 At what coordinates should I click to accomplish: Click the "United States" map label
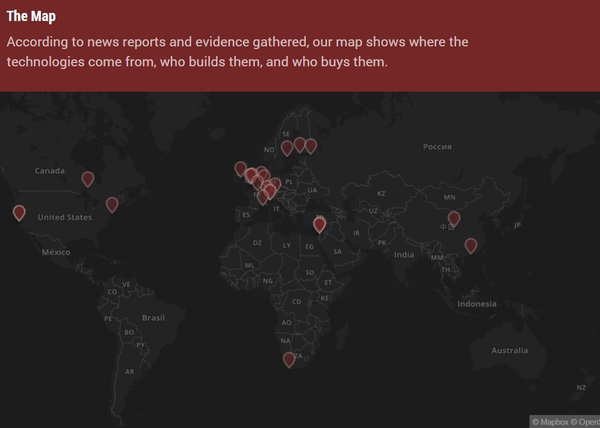[x=65, y=217]
